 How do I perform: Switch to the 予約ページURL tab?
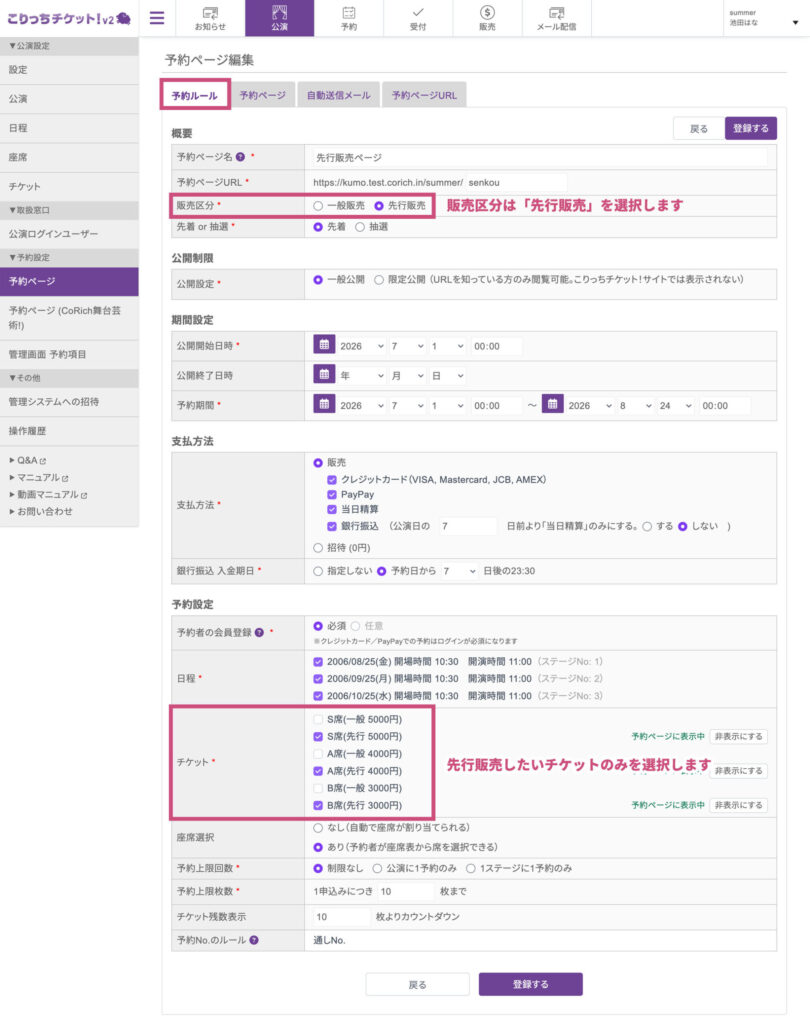coord(425,95)
